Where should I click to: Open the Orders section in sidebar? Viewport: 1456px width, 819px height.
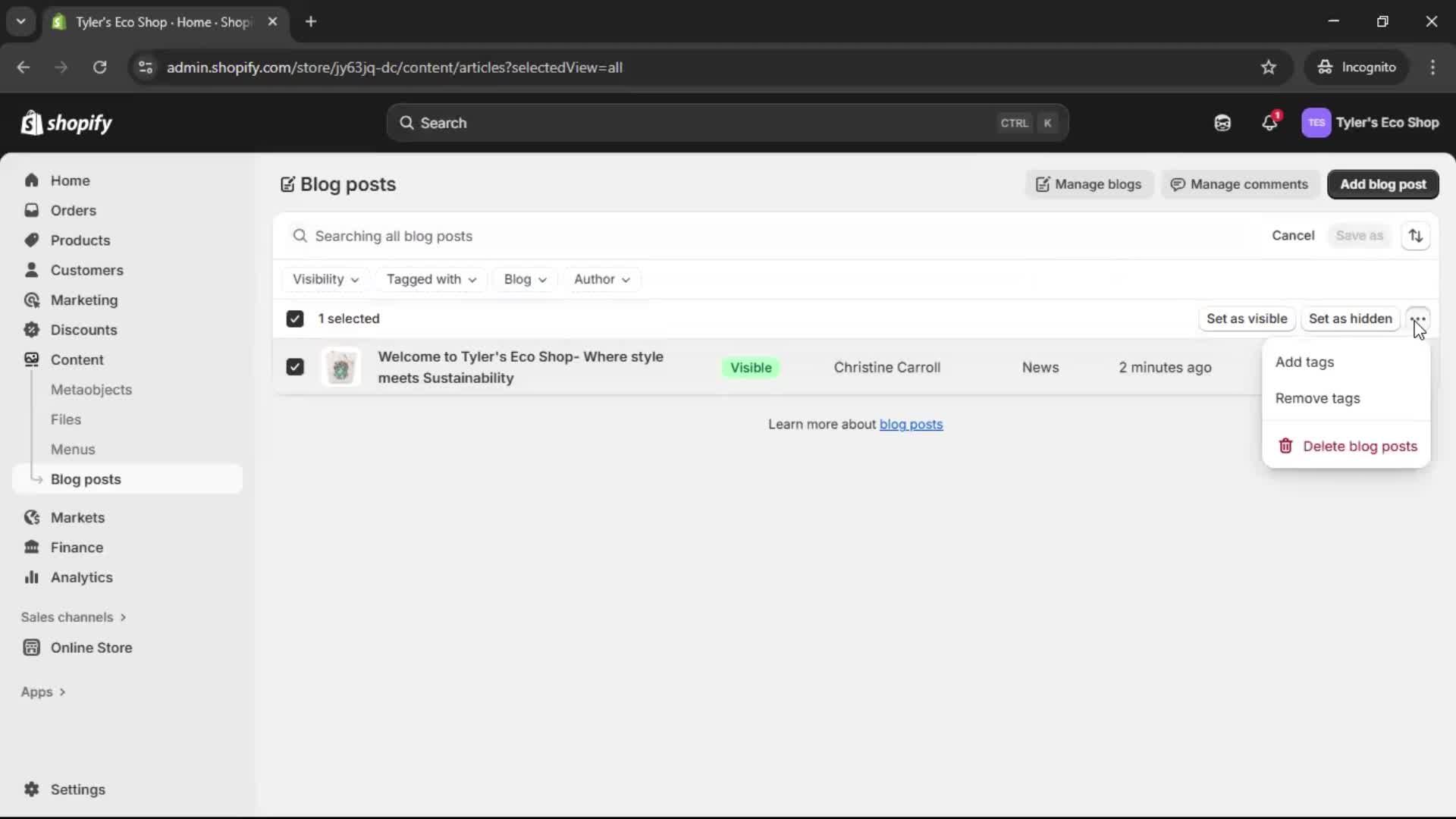(x=74, y=210)
